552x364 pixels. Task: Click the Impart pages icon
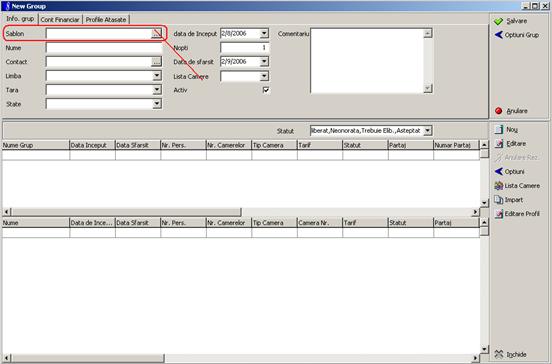click(x=498, y=200)
